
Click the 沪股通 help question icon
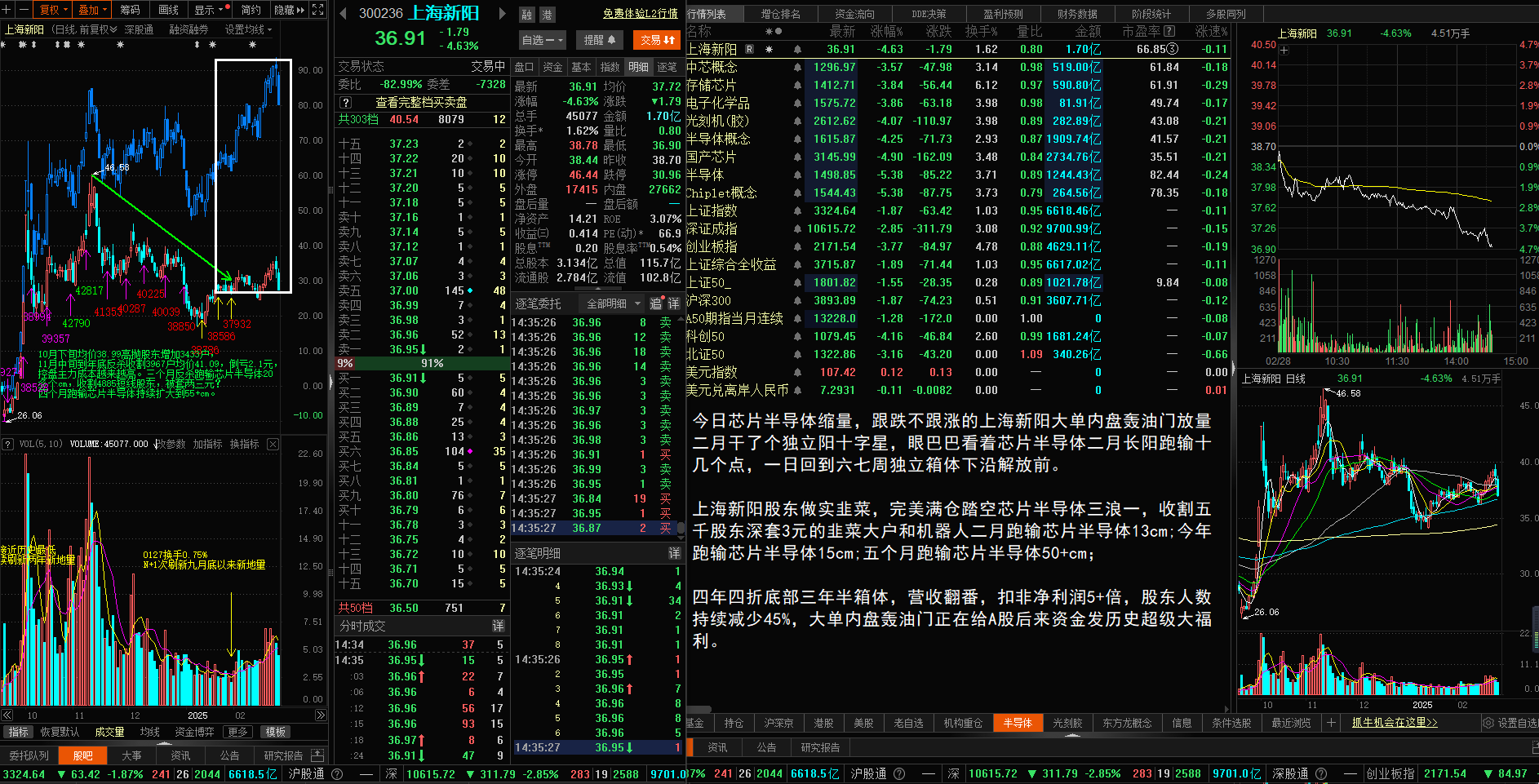(336, 774)
